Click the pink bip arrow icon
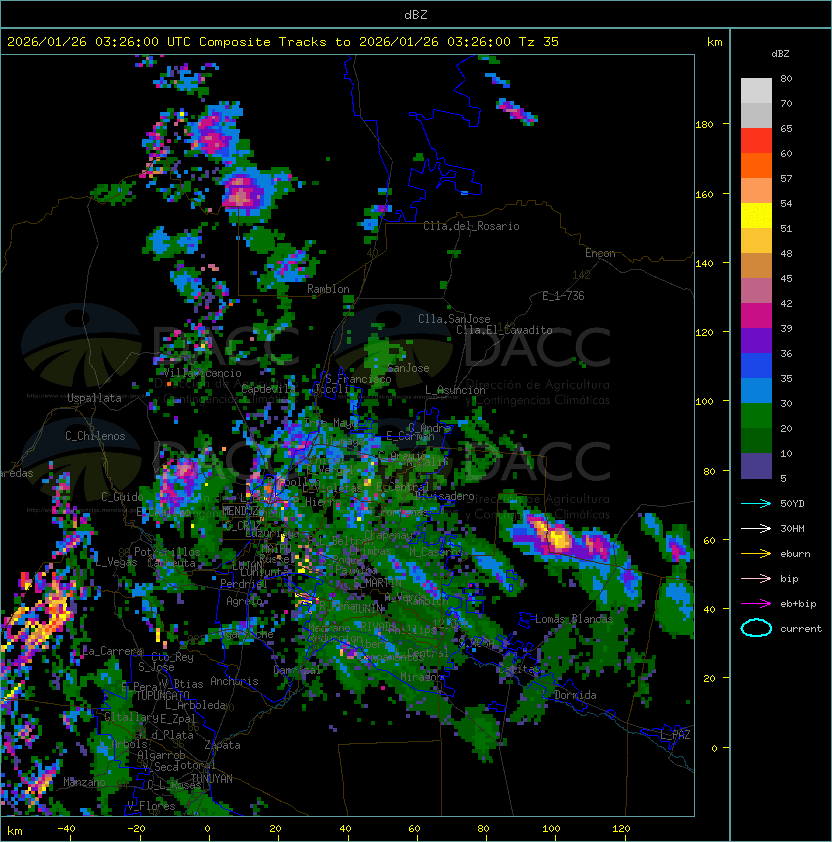Viewport: 832px width, 842px height. pyautogui.click(x=756, y=578)
